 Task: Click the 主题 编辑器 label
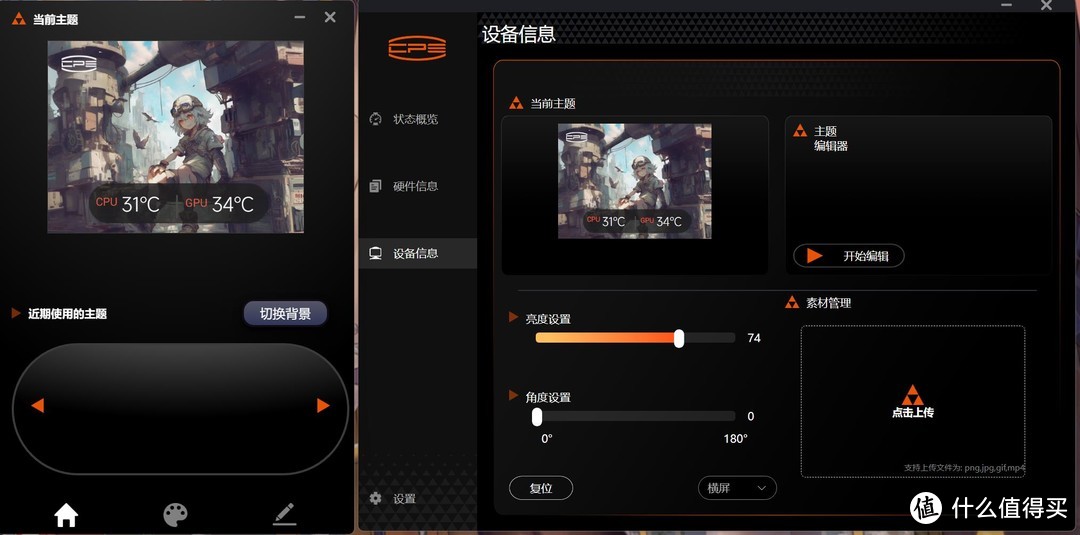(831, 138)
